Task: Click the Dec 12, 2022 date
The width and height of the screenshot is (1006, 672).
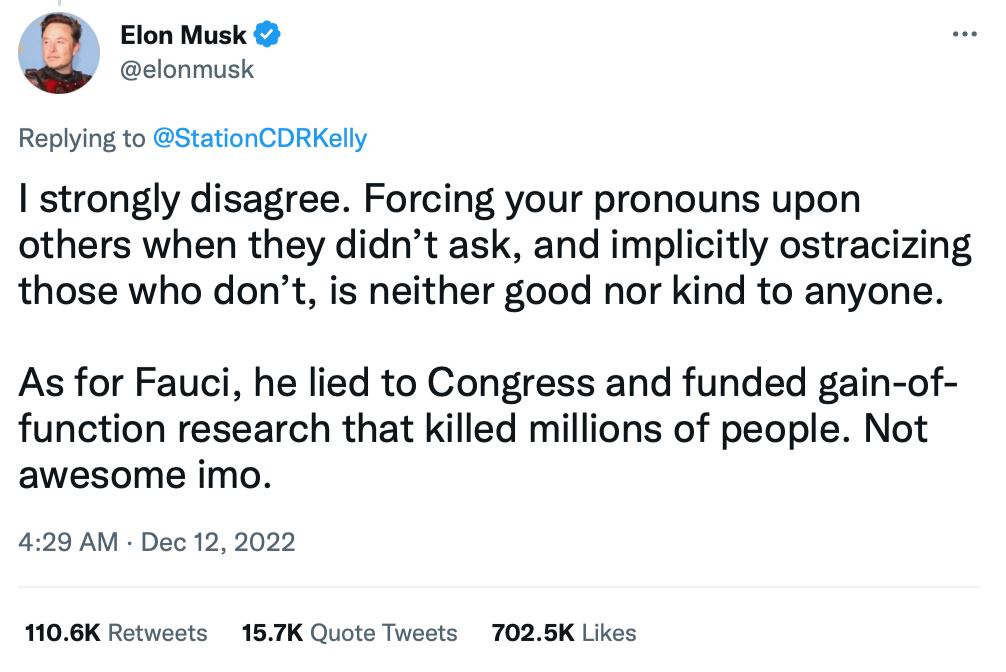Action: coord(218,542)
